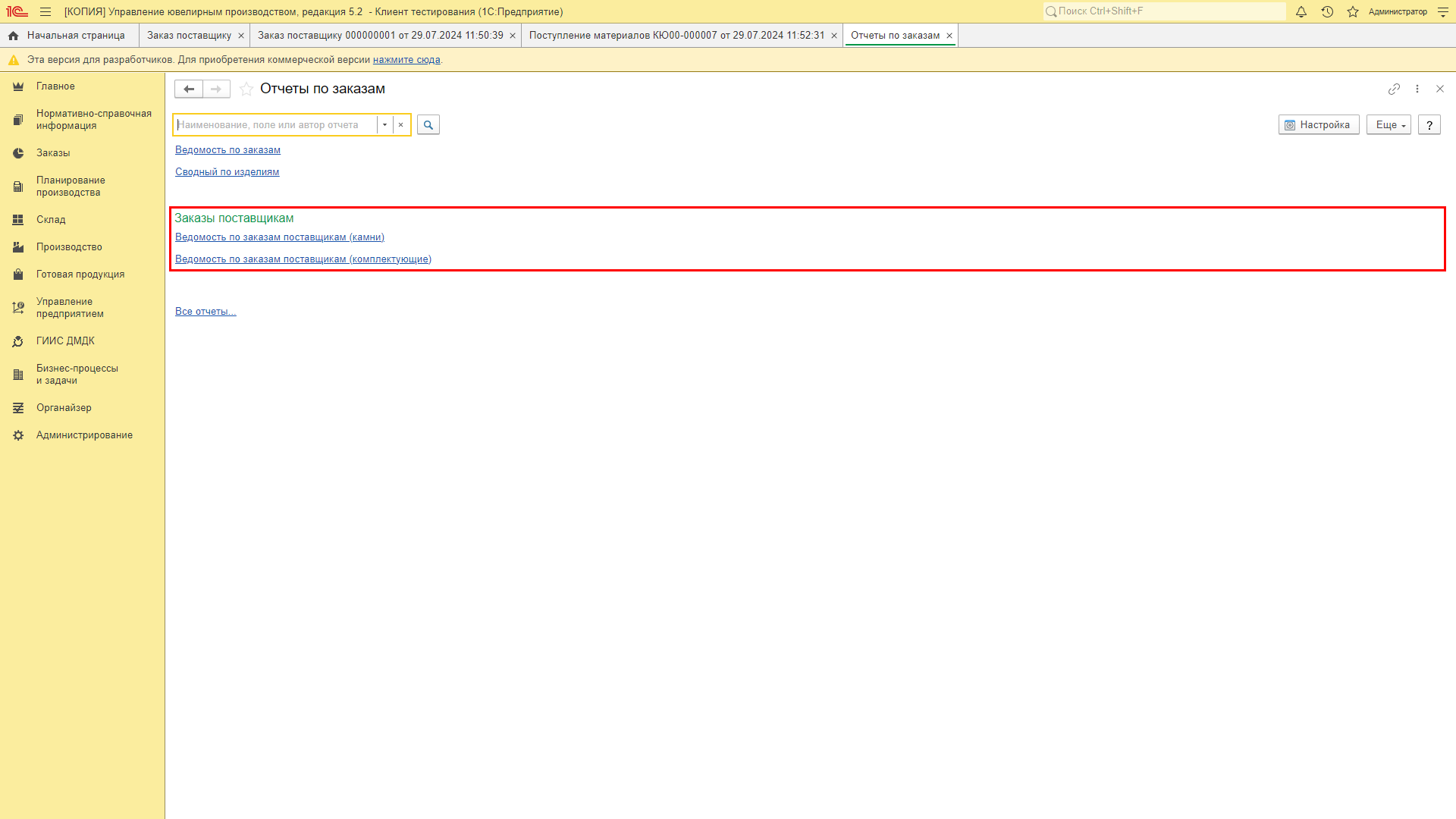Expand the report search history dropdown
Viewport: 1456px width, 819px height.
384,125
